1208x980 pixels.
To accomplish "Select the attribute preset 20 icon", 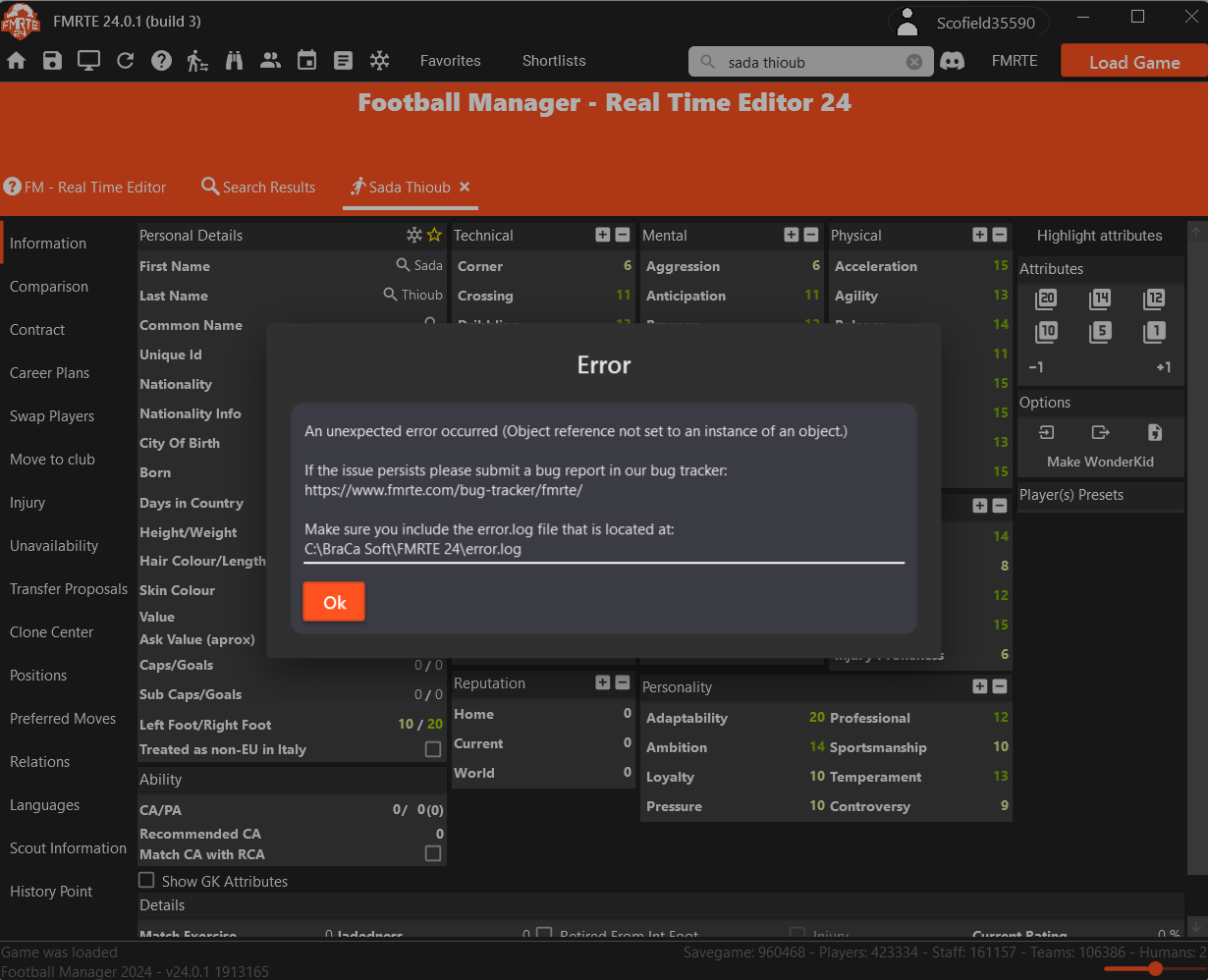I will [x=1045, y=299].
